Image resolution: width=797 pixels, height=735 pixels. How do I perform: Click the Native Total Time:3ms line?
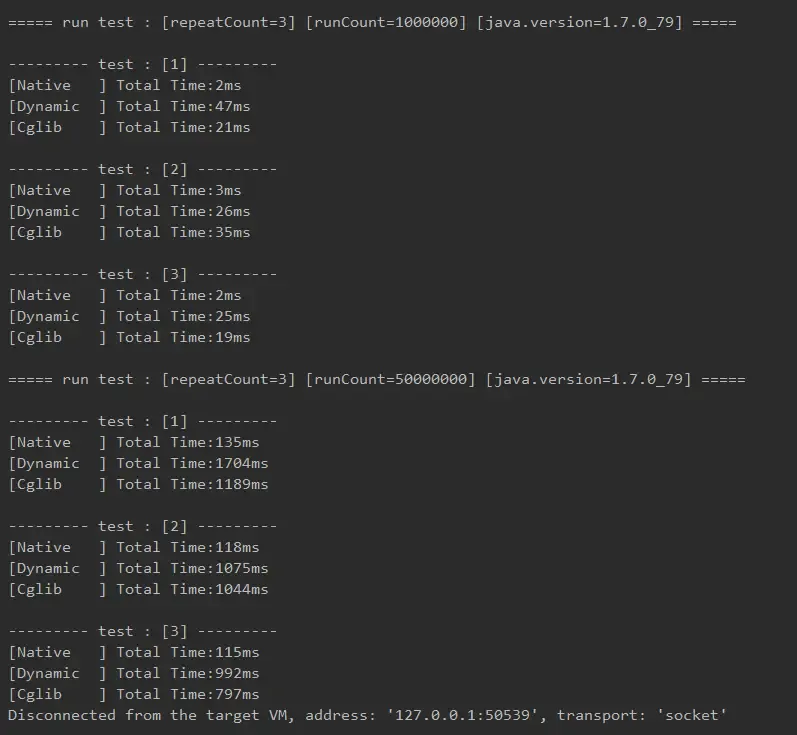pyautogui.click(x=125, y=190)
